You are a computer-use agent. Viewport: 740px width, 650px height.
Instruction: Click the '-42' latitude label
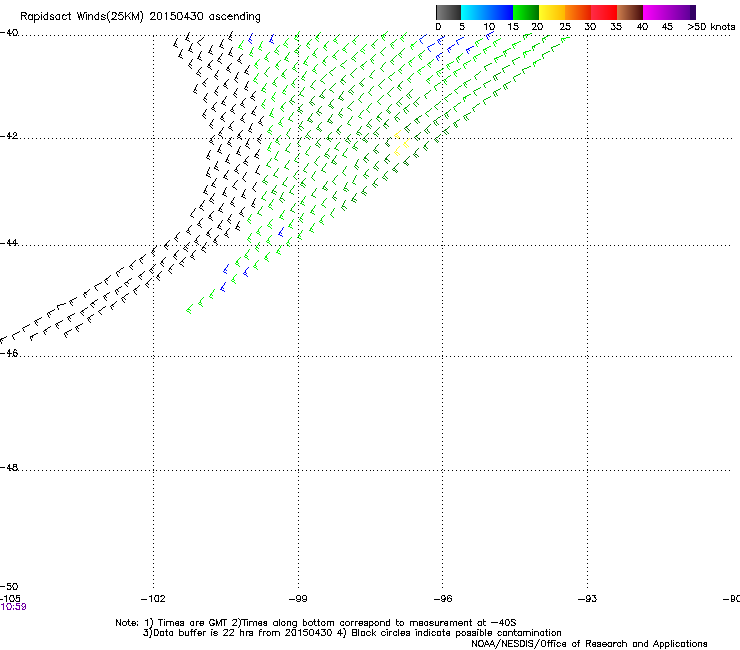(9, 136)
